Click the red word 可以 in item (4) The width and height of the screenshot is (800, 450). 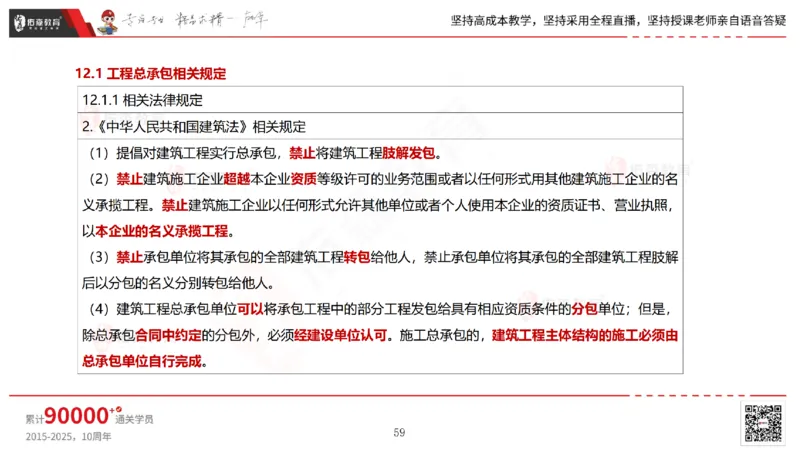click(x=250, y=309)
